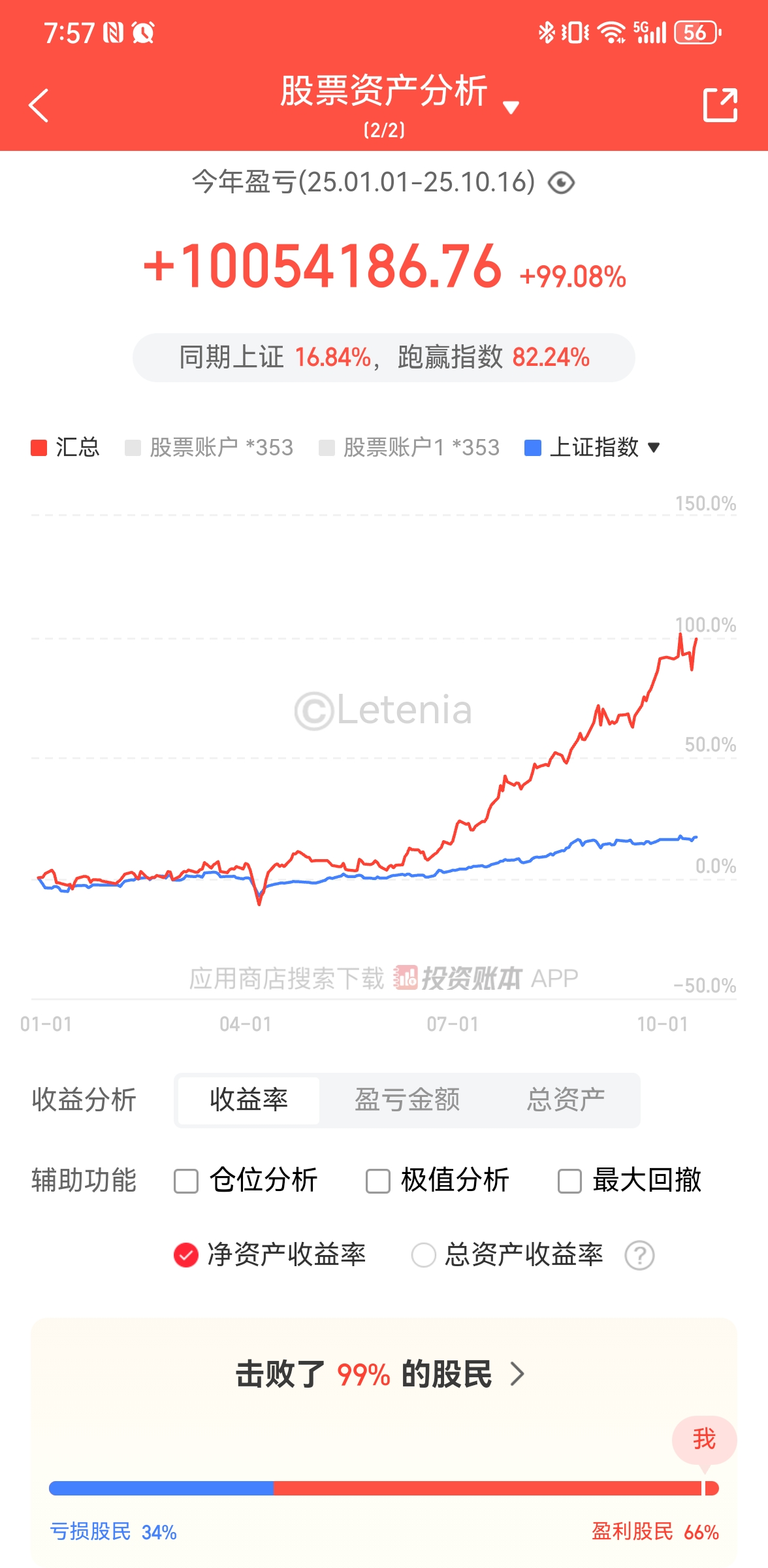The width and height of the screenshot is (768, 1568).
Task: Enable the 仓位分析 checkbox
Action: (x=186, y=1181)
